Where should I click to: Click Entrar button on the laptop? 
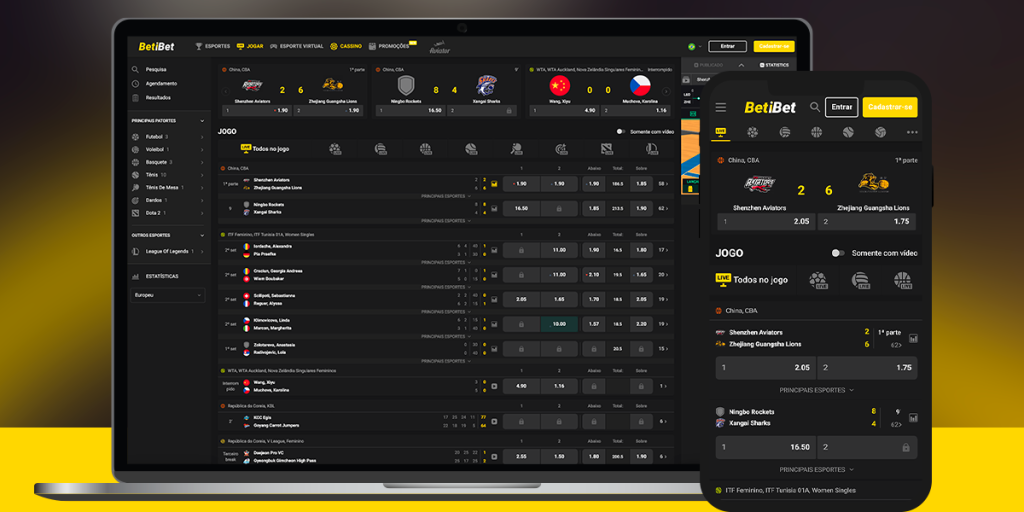point(728,46)
